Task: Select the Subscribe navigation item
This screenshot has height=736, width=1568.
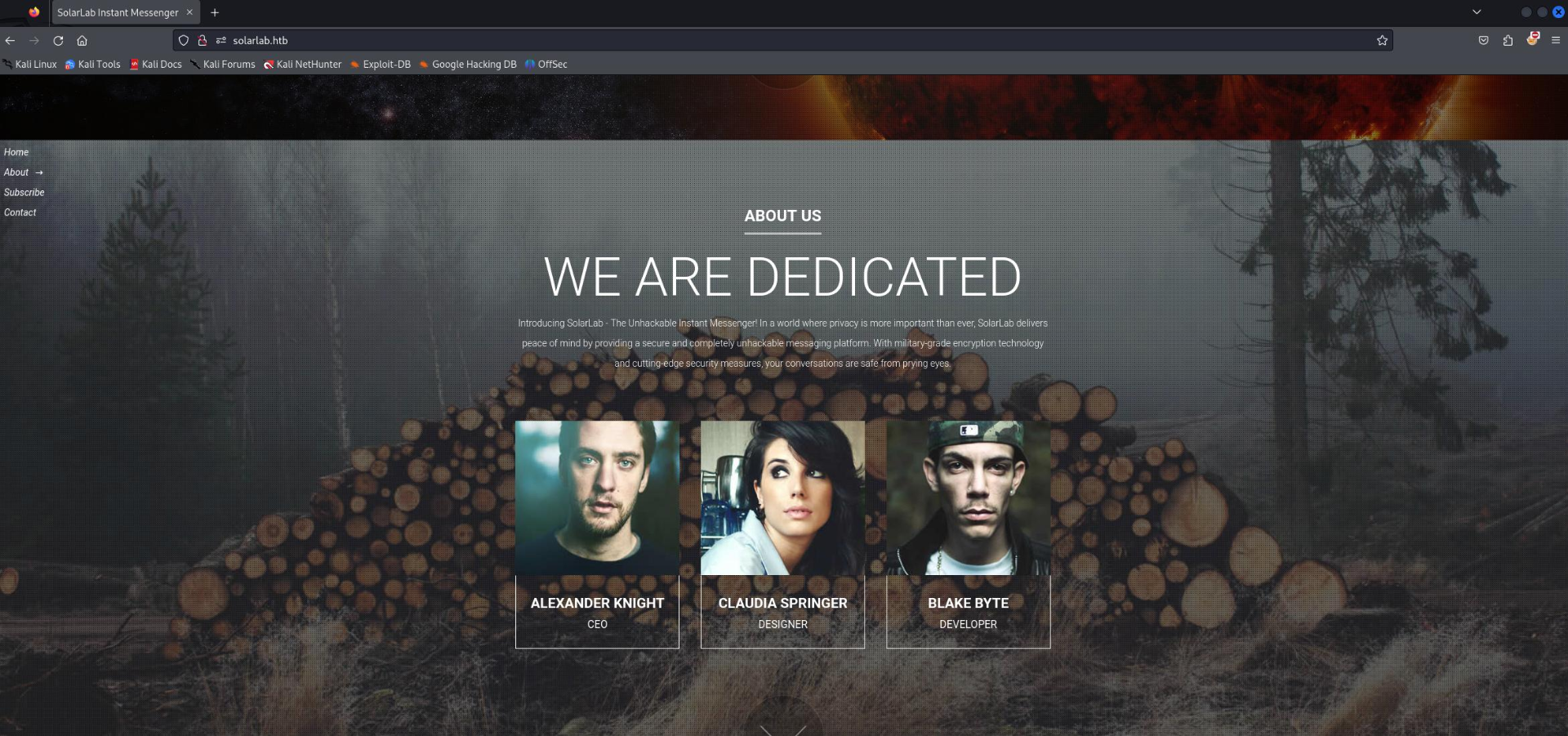Action: tap(24, 192)
